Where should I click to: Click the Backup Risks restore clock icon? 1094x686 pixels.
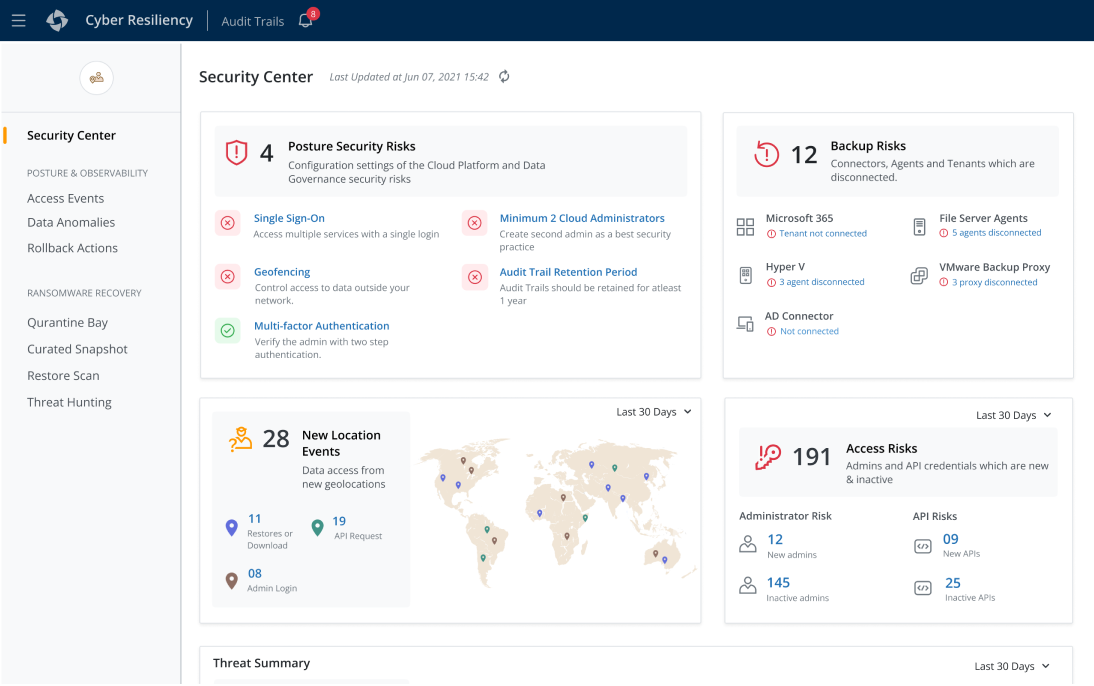point(766,154)
